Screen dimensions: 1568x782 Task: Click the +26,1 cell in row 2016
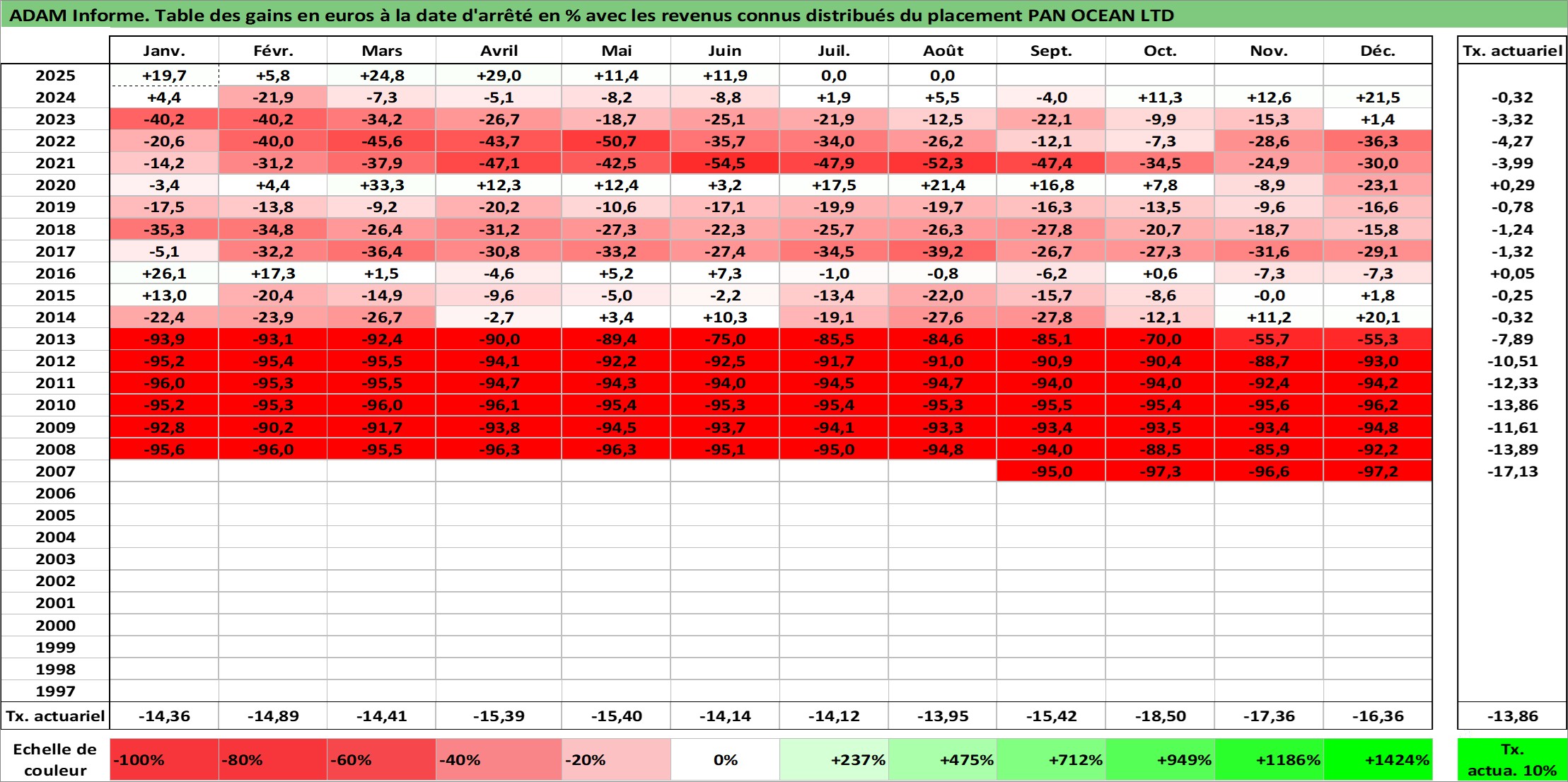[164, 274]
